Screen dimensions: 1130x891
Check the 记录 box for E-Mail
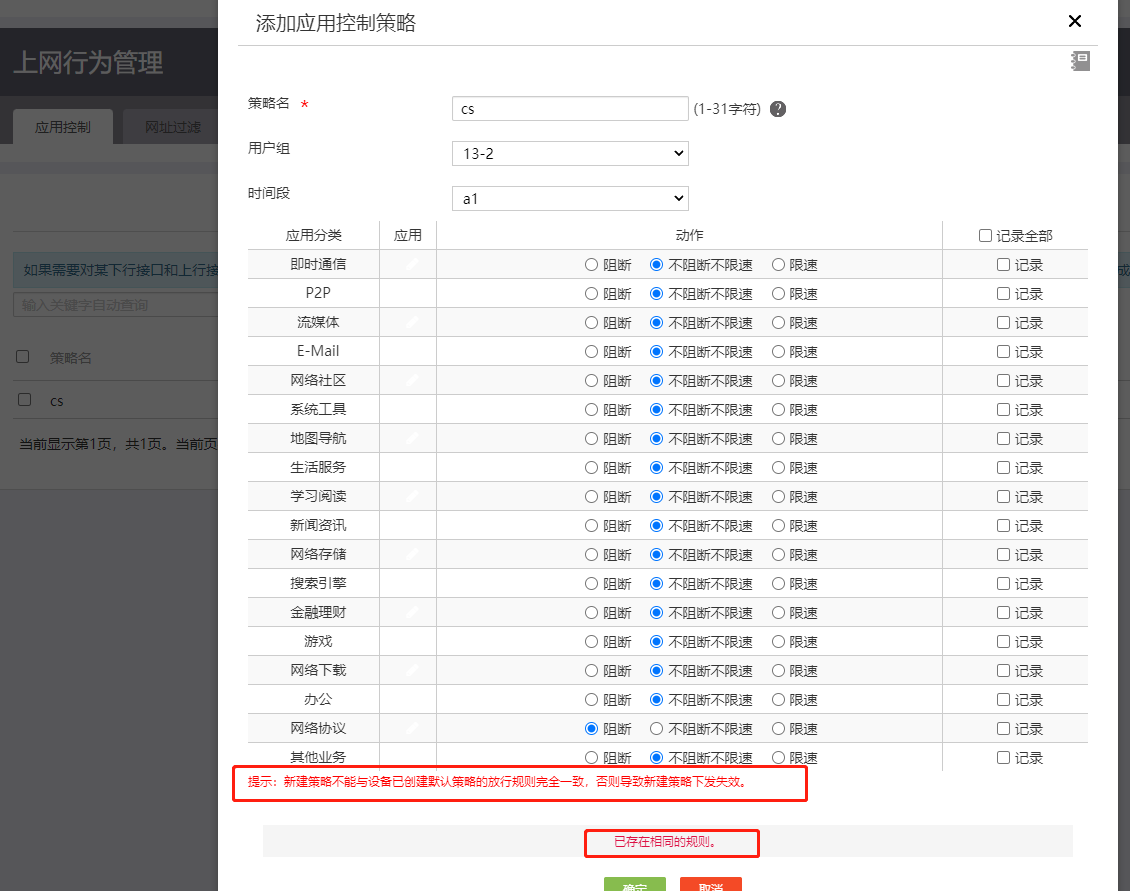tap(1003, 351)
